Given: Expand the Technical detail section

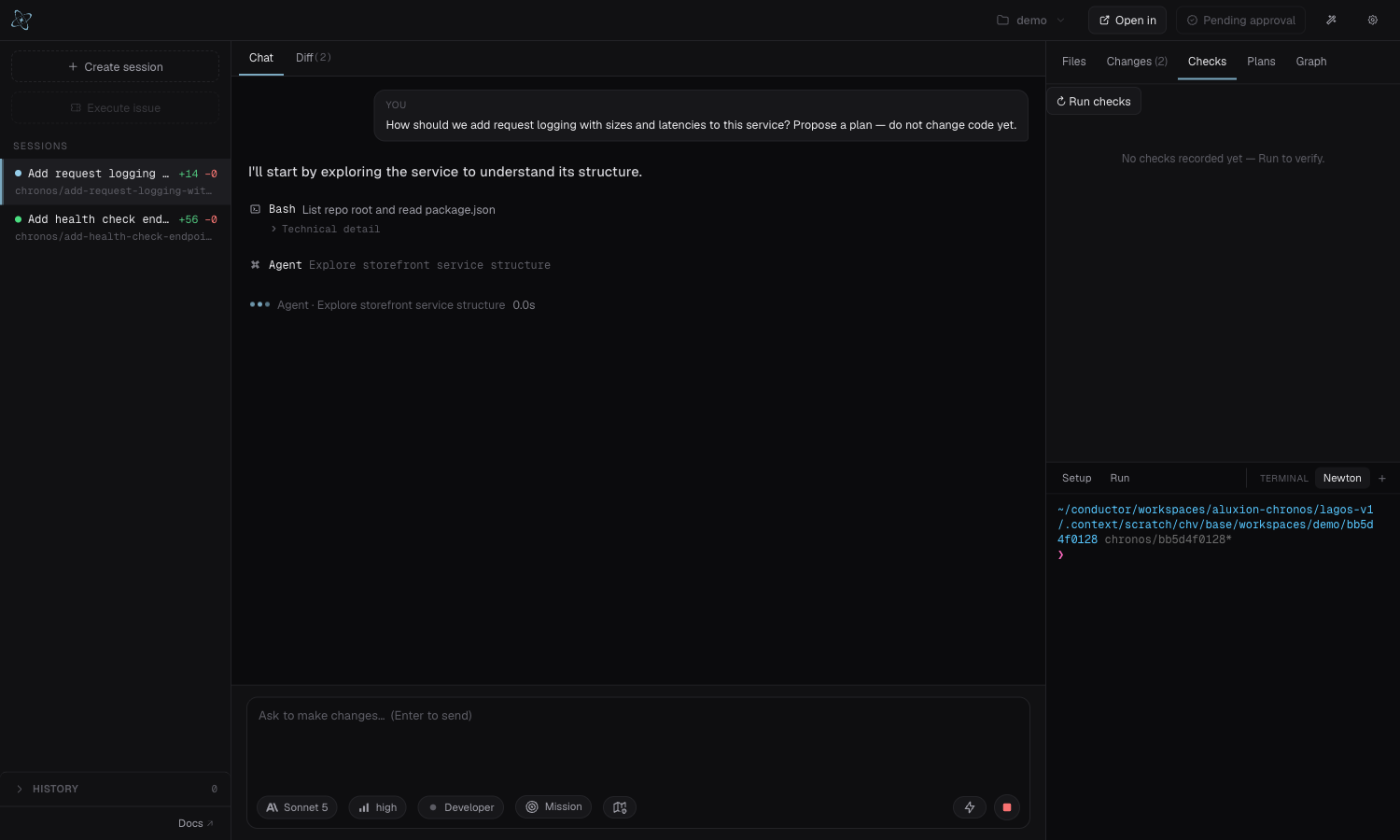Looking at the screenshot, I should coord(326,230).
